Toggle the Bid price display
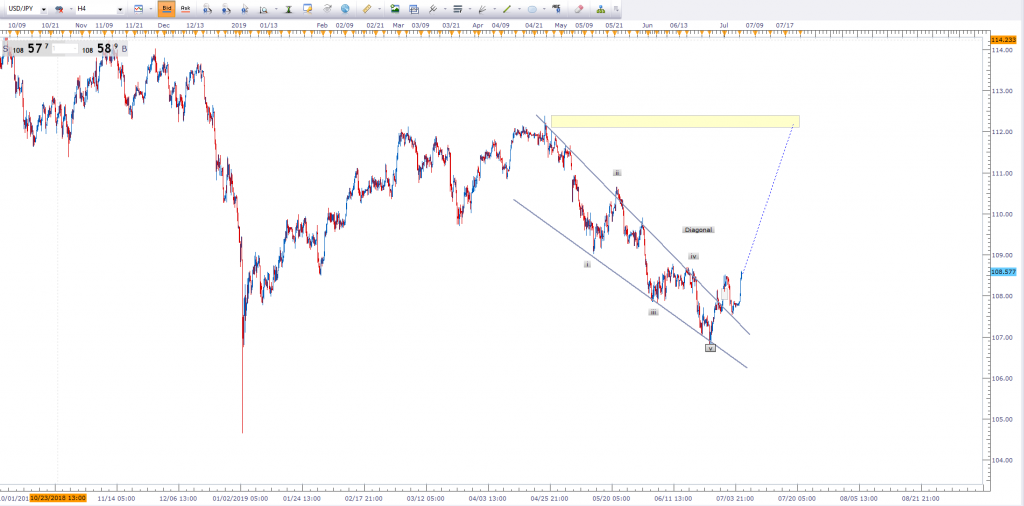 click(x=167, y=8)
